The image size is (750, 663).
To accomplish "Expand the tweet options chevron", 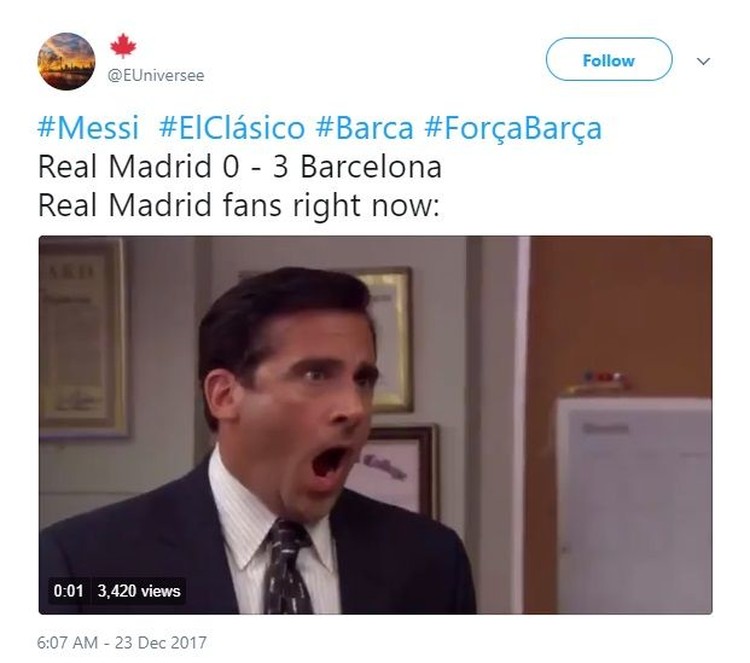I will [703, 61].
